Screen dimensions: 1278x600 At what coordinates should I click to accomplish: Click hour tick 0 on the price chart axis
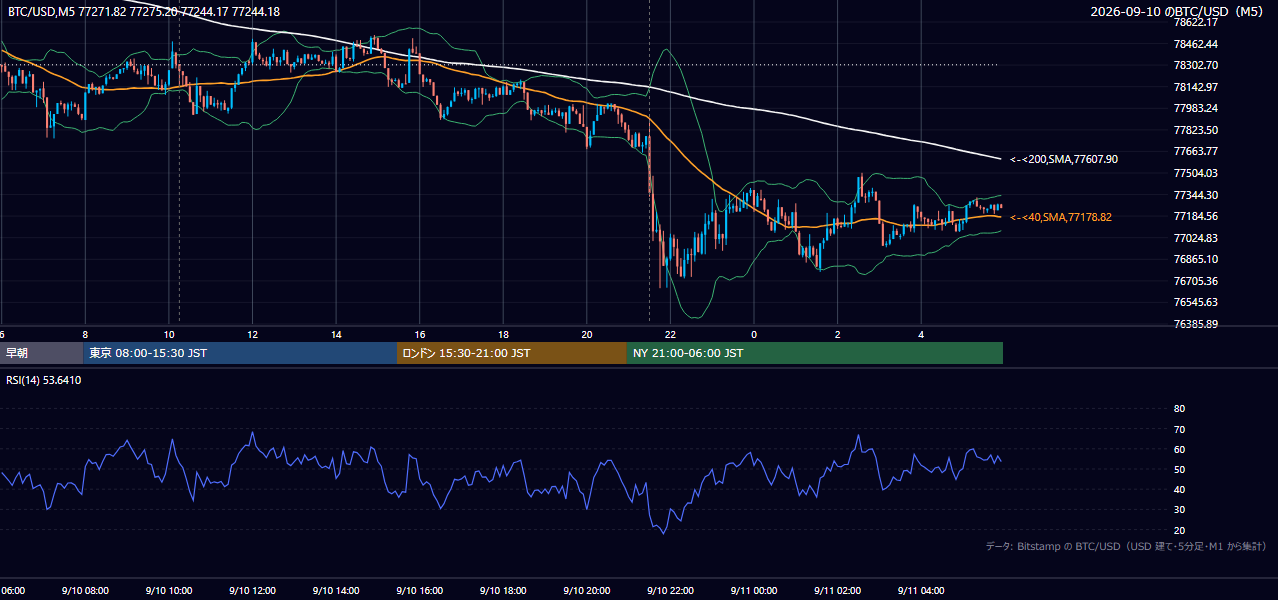(x=754, y=334)
